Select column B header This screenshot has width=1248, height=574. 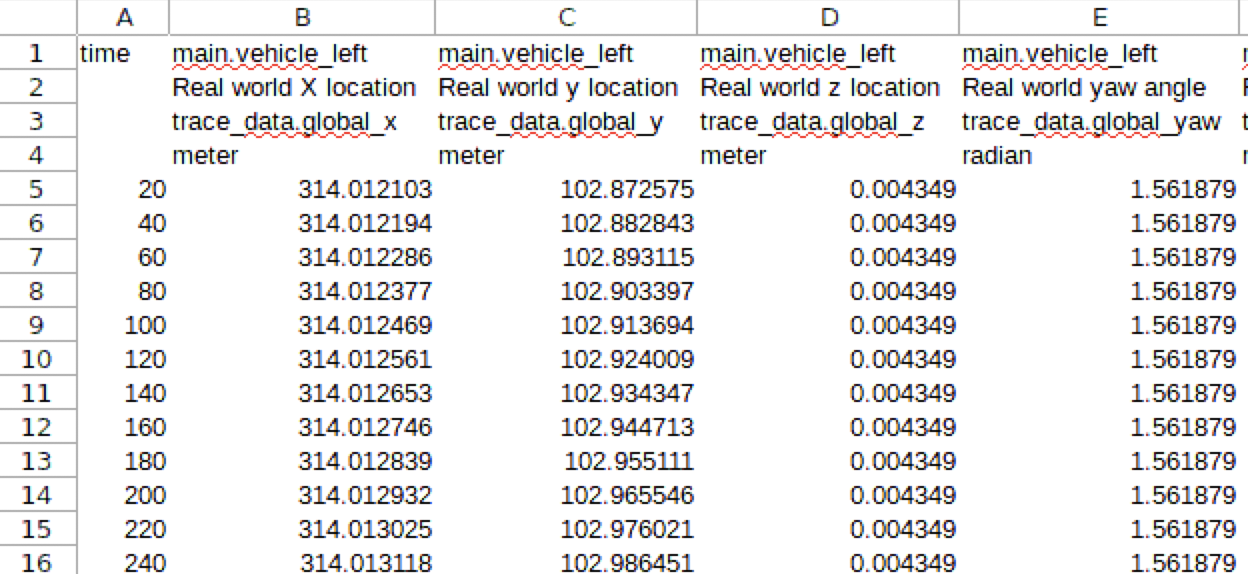point(302,17)
